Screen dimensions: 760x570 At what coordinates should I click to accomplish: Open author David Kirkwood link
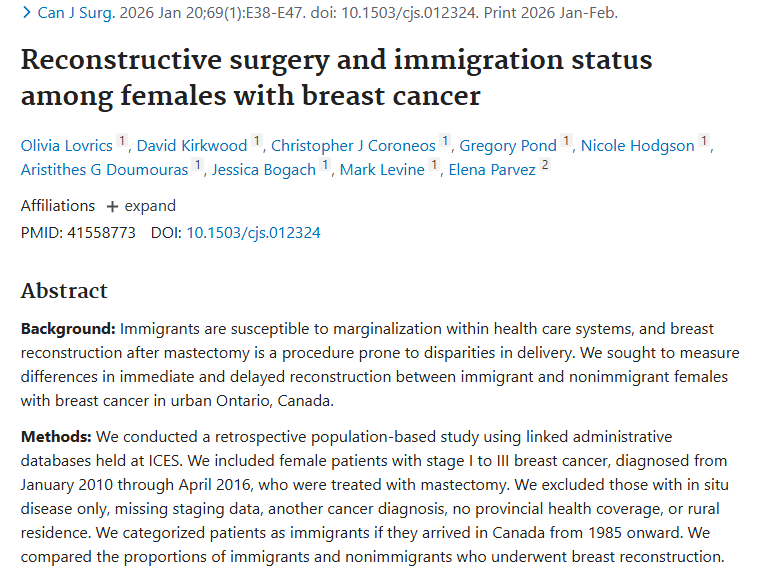[192, 146]
